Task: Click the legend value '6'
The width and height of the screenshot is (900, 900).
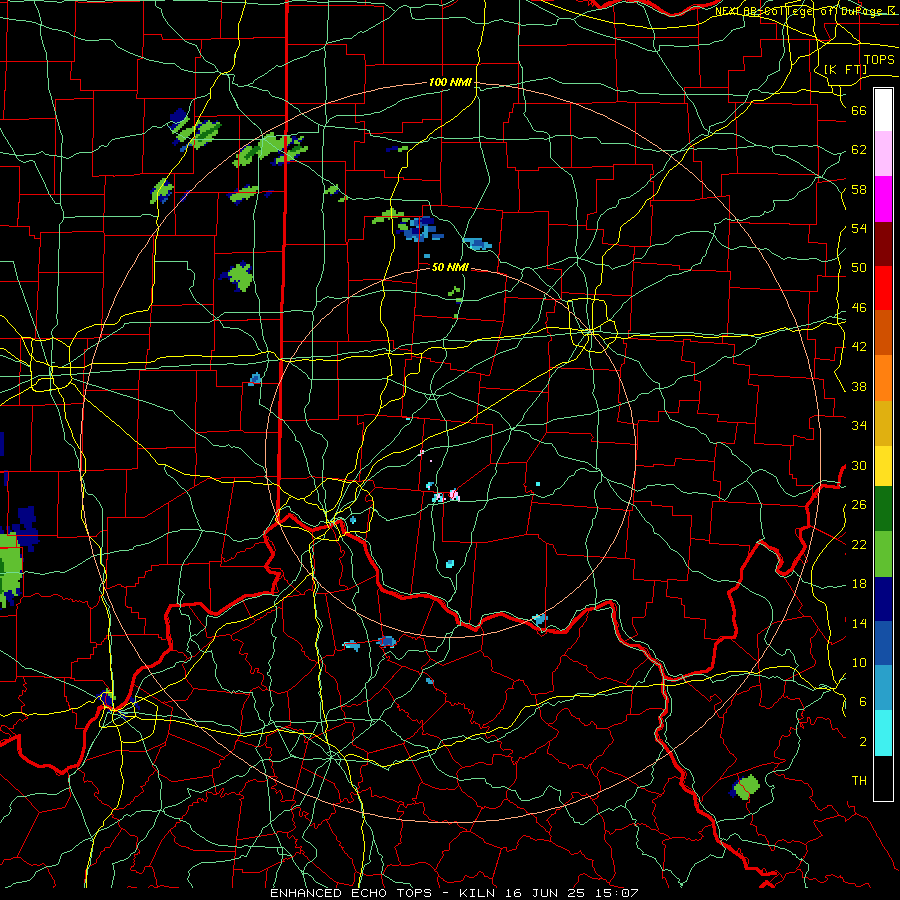Action: pyautogui.click(x=863, y=702)
